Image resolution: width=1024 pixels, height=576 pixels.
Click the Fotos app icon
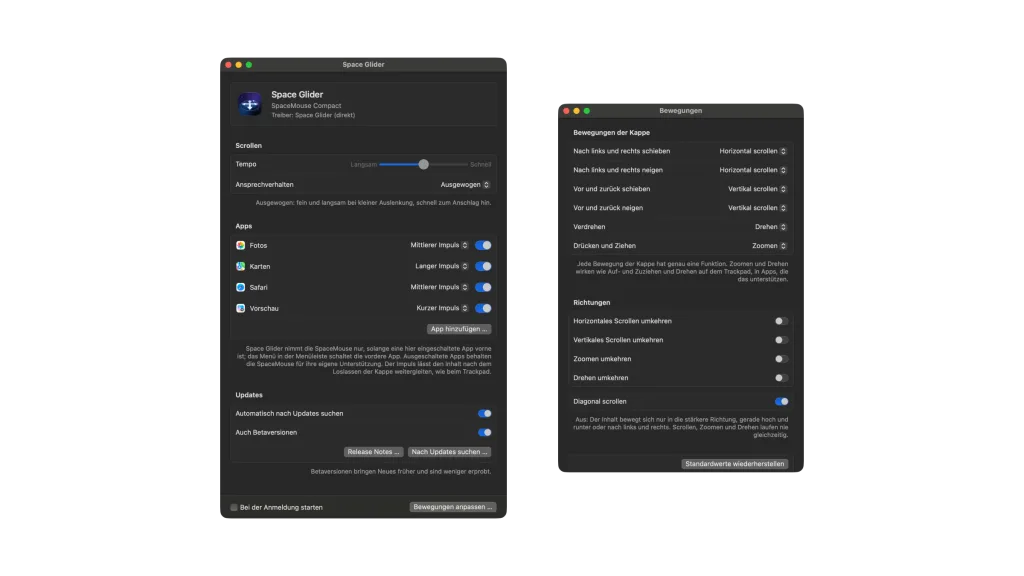[240, 246]
